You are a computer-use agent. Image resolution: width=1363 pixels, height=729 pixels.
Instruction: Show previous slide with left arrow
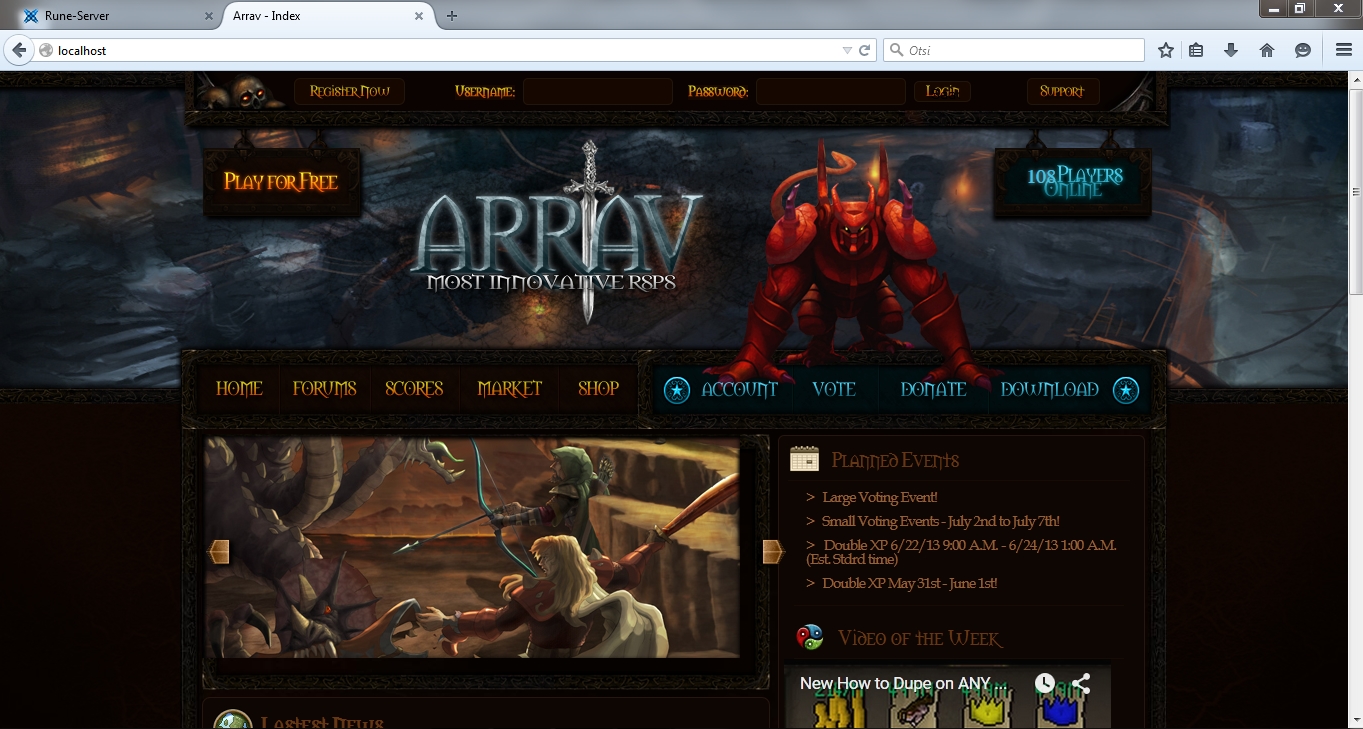[218, 552]
